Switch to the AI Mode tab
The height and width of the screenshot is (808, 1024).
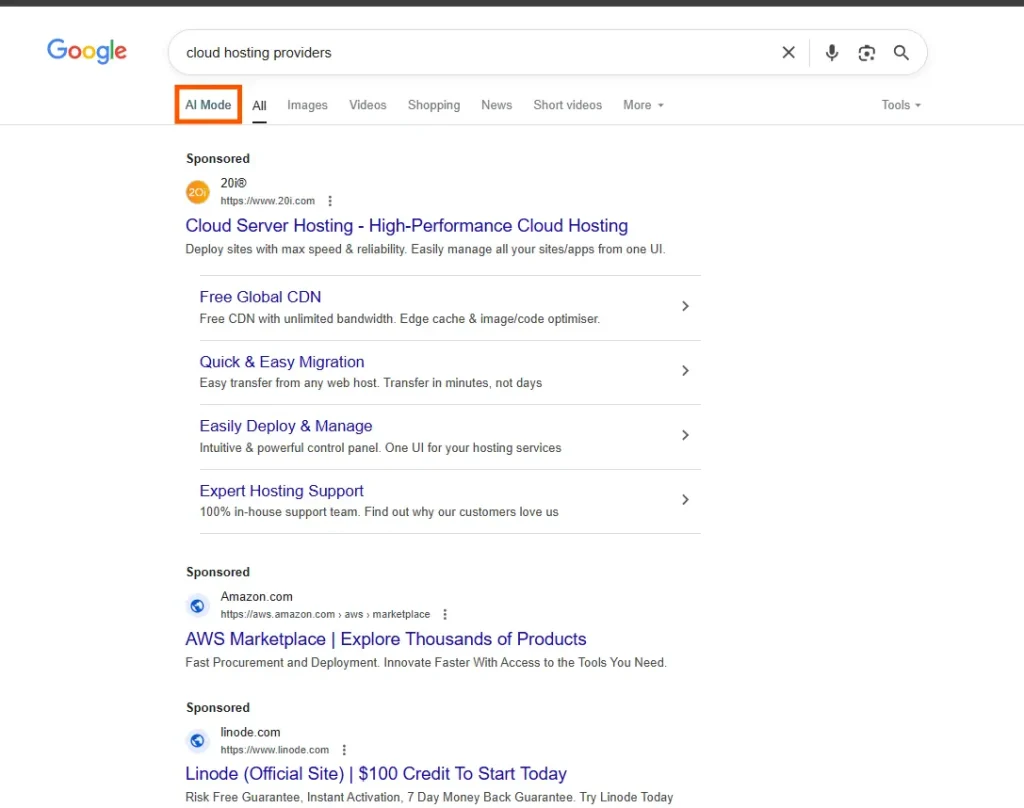(208, 105)
